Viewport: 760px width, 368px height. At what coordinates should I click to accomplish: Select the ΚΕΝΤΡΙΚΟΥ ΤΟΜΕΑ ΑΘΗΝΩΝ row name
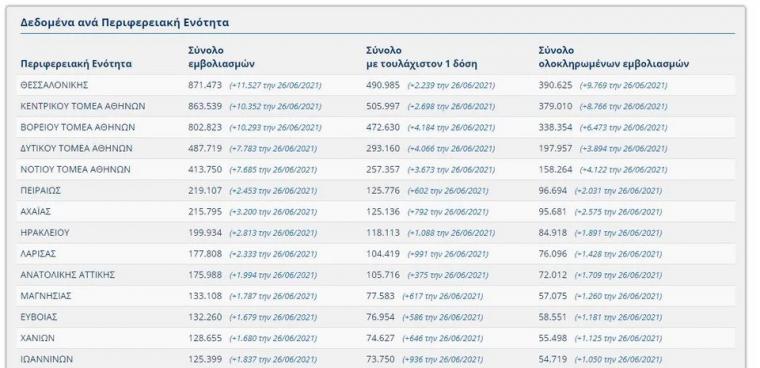point(83,106)
